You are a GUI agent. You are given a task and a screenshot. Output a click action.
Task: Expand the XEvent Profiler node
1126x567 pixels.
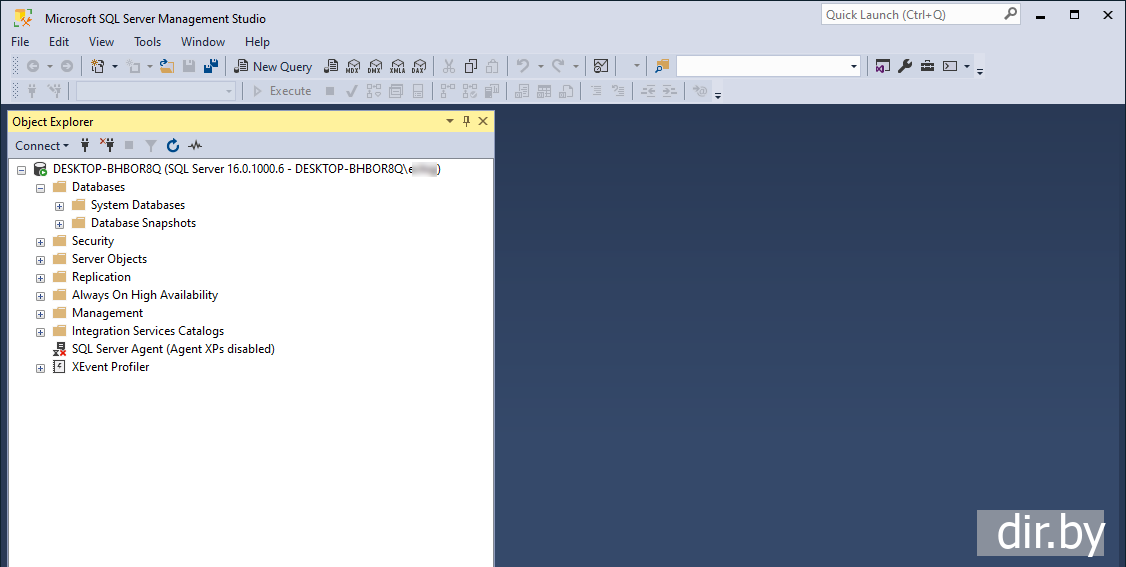(x=40, y=367)
